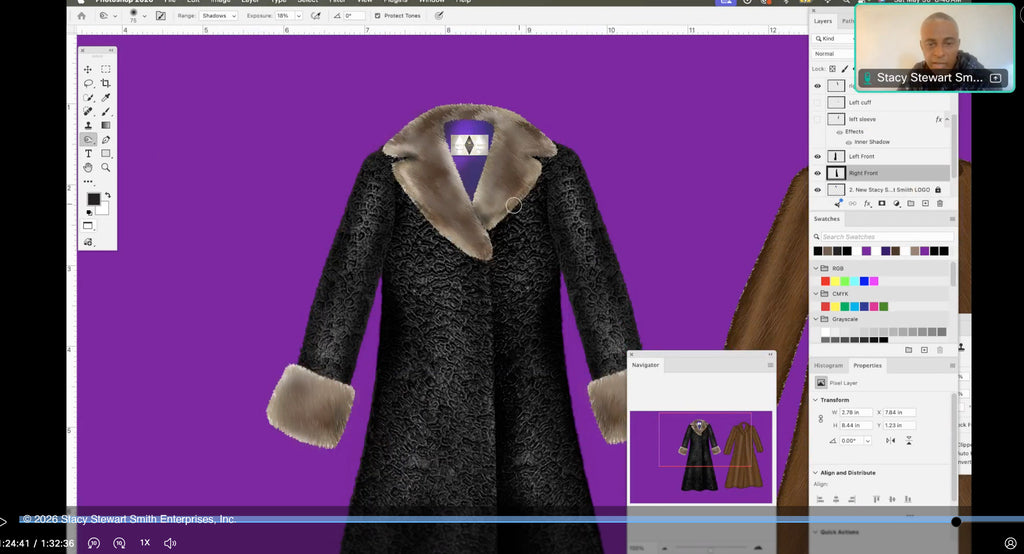This screenshot has height=554, width=1024.
Task: Create a new layer group folder
Action: click(911, 204)
